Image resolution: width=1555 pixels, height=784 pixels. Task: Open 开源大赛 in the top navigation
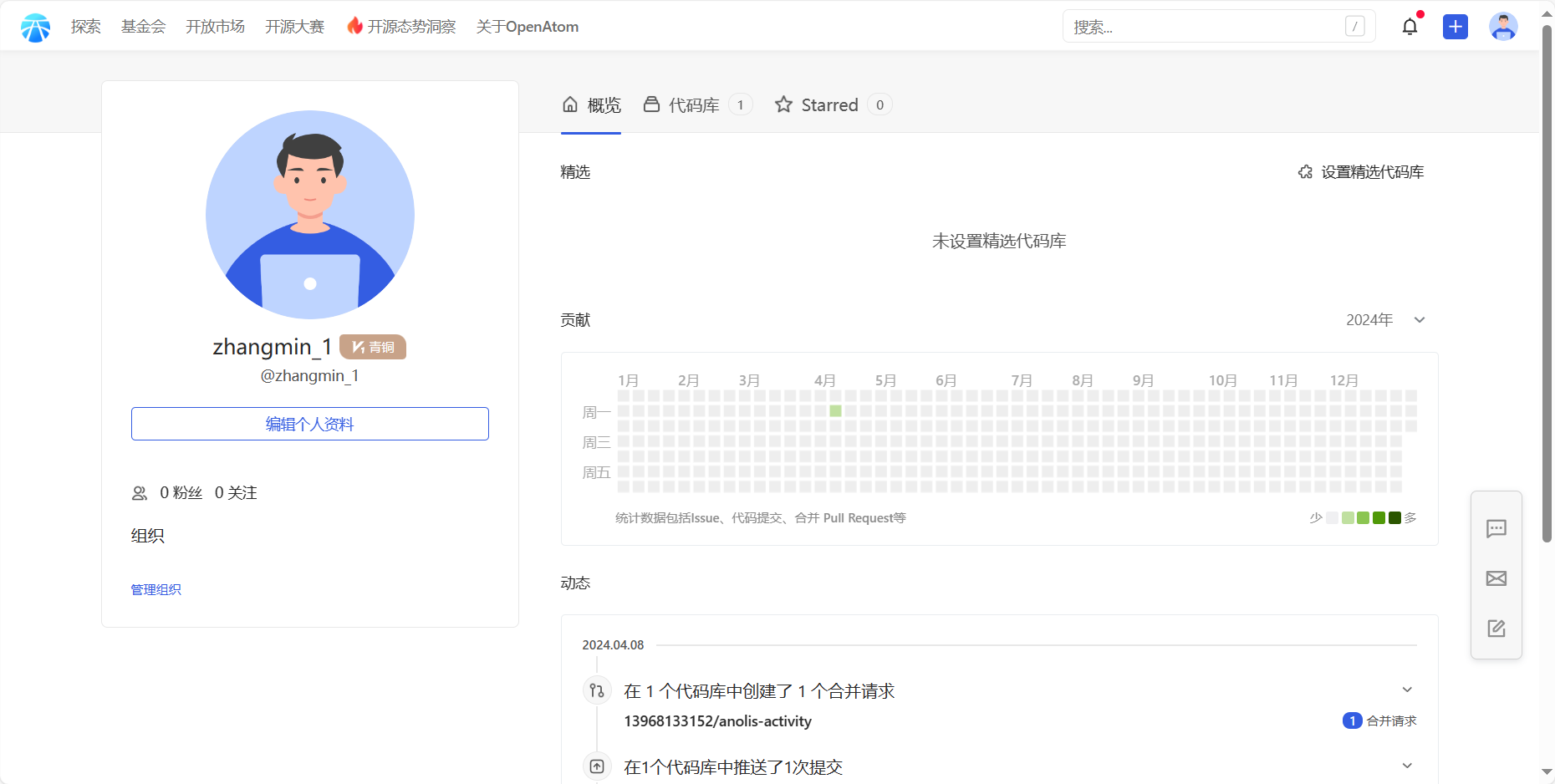click(295, 27)
